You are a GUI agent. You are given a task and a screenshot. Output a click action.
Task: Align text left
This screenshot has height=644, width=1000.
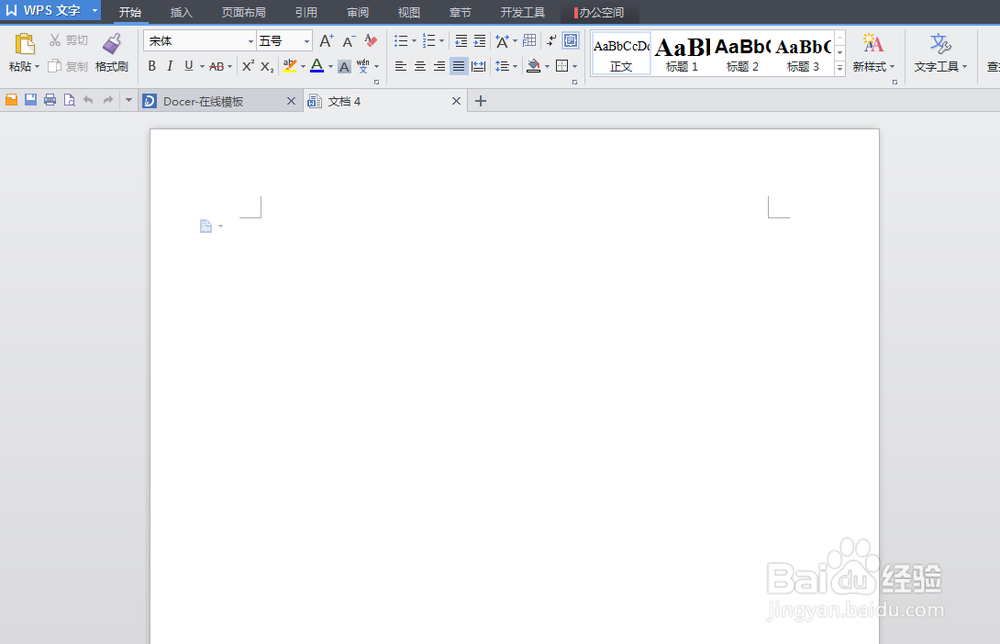[401, 66]
